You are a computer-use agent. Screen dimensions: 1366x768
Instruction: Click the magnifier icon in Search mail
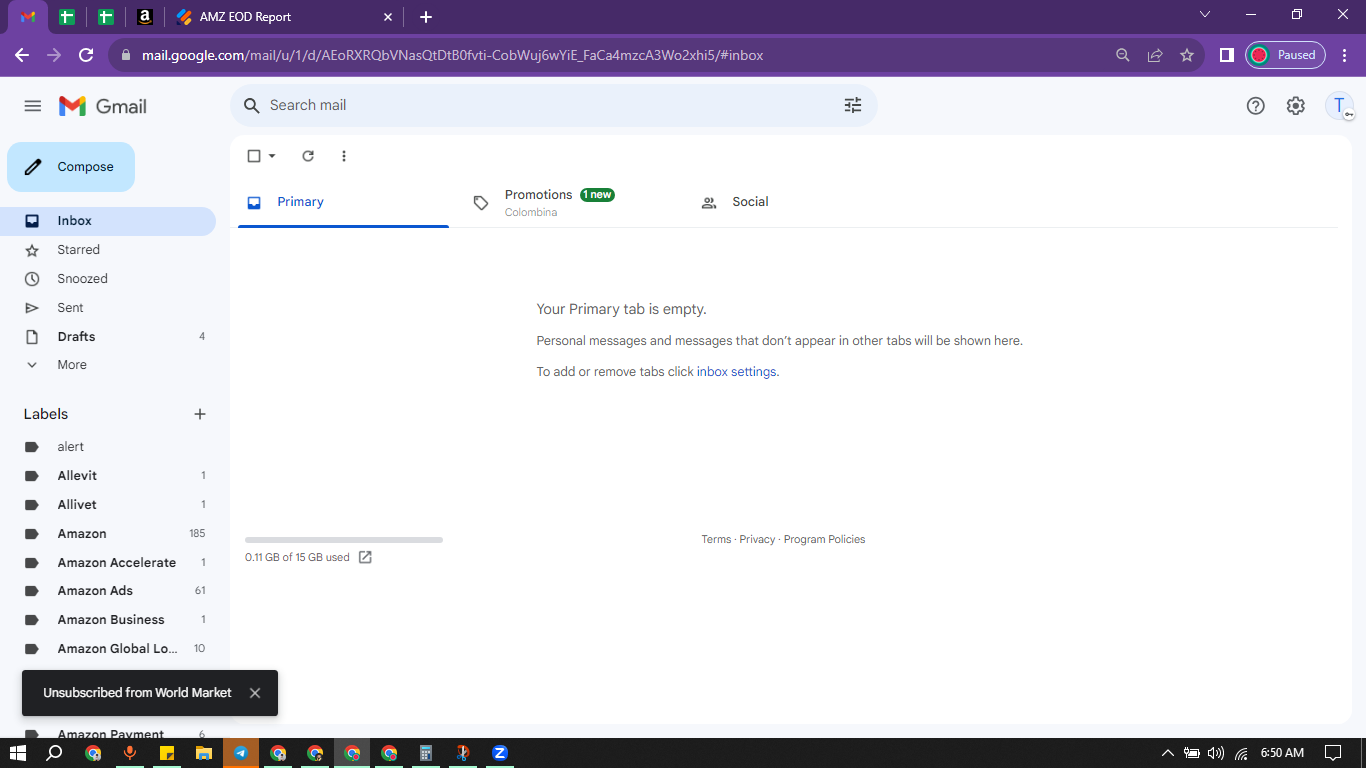(x=251, y=105)
